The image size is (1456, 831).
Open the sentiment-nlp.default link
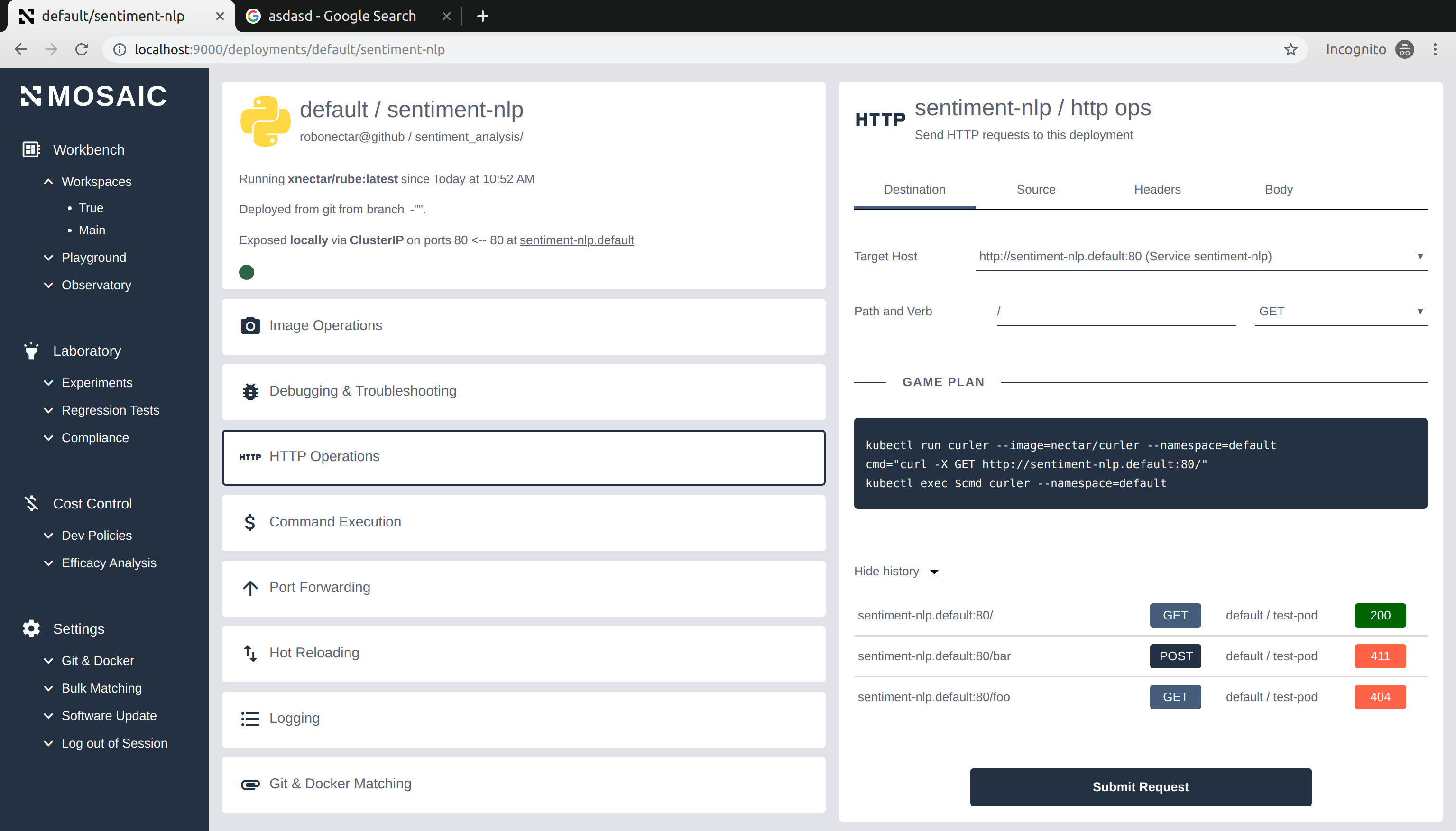(576, 240)
